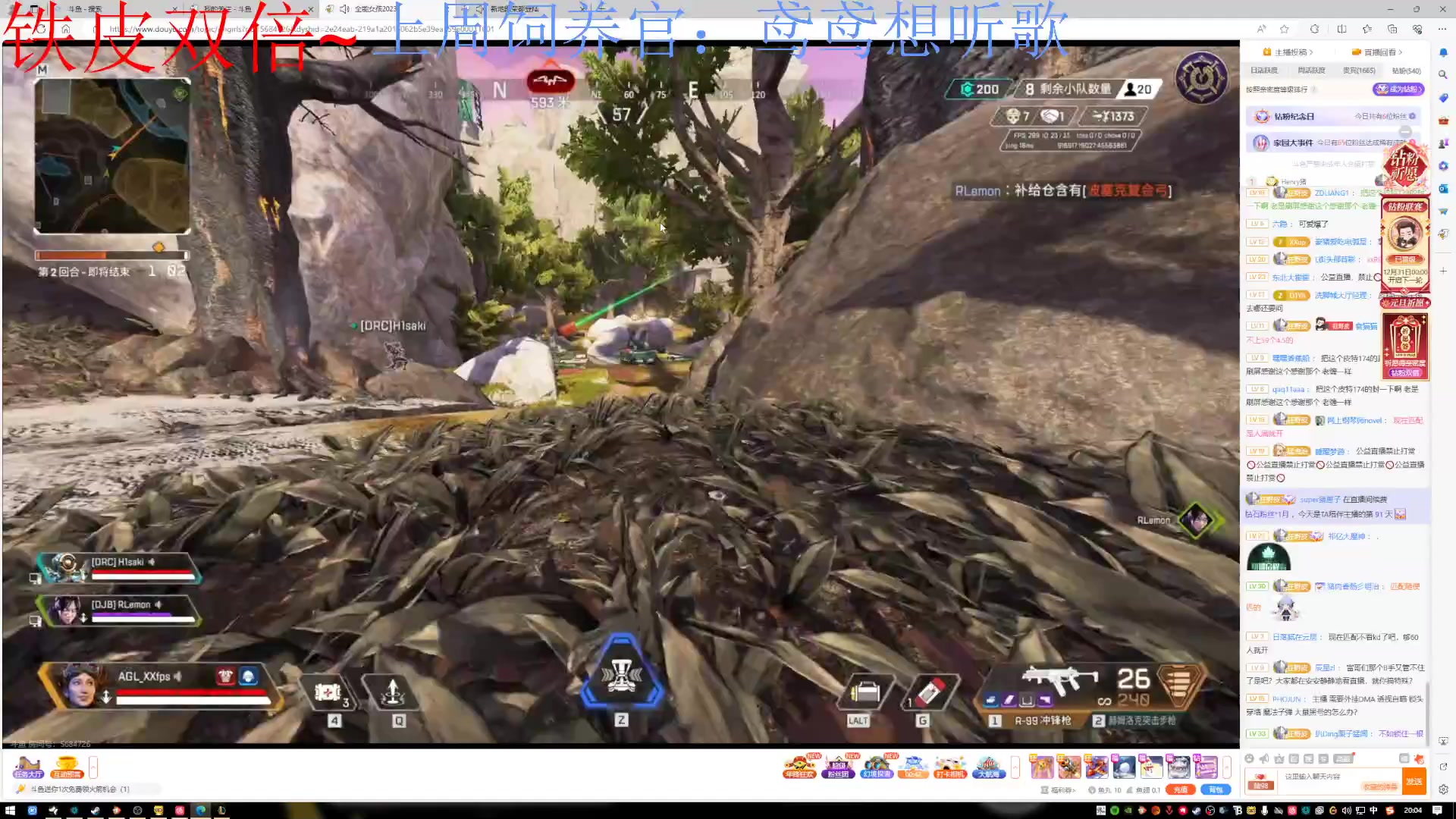Click the 发送 send button
The image size is (1456, 819).
tap(1414, 781)
